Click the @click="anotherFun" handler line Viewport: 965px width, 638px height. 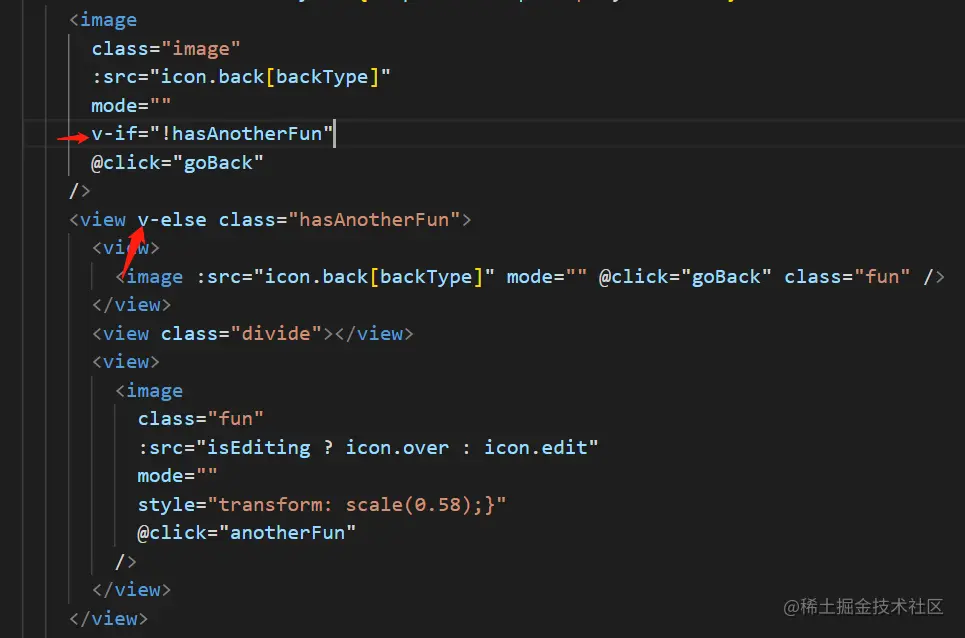(x=247, y=533)
